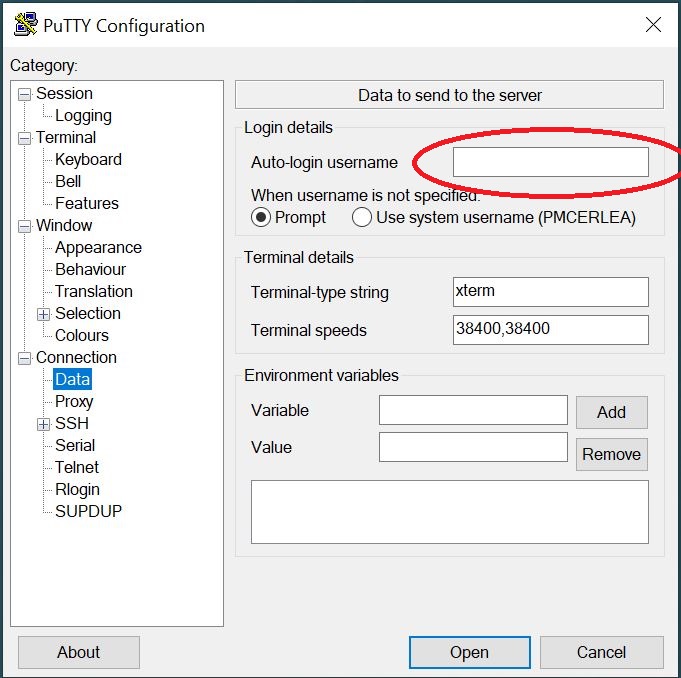Open Bell settings
The height and width of the screenshot is (678, 681).
[68, 181]
